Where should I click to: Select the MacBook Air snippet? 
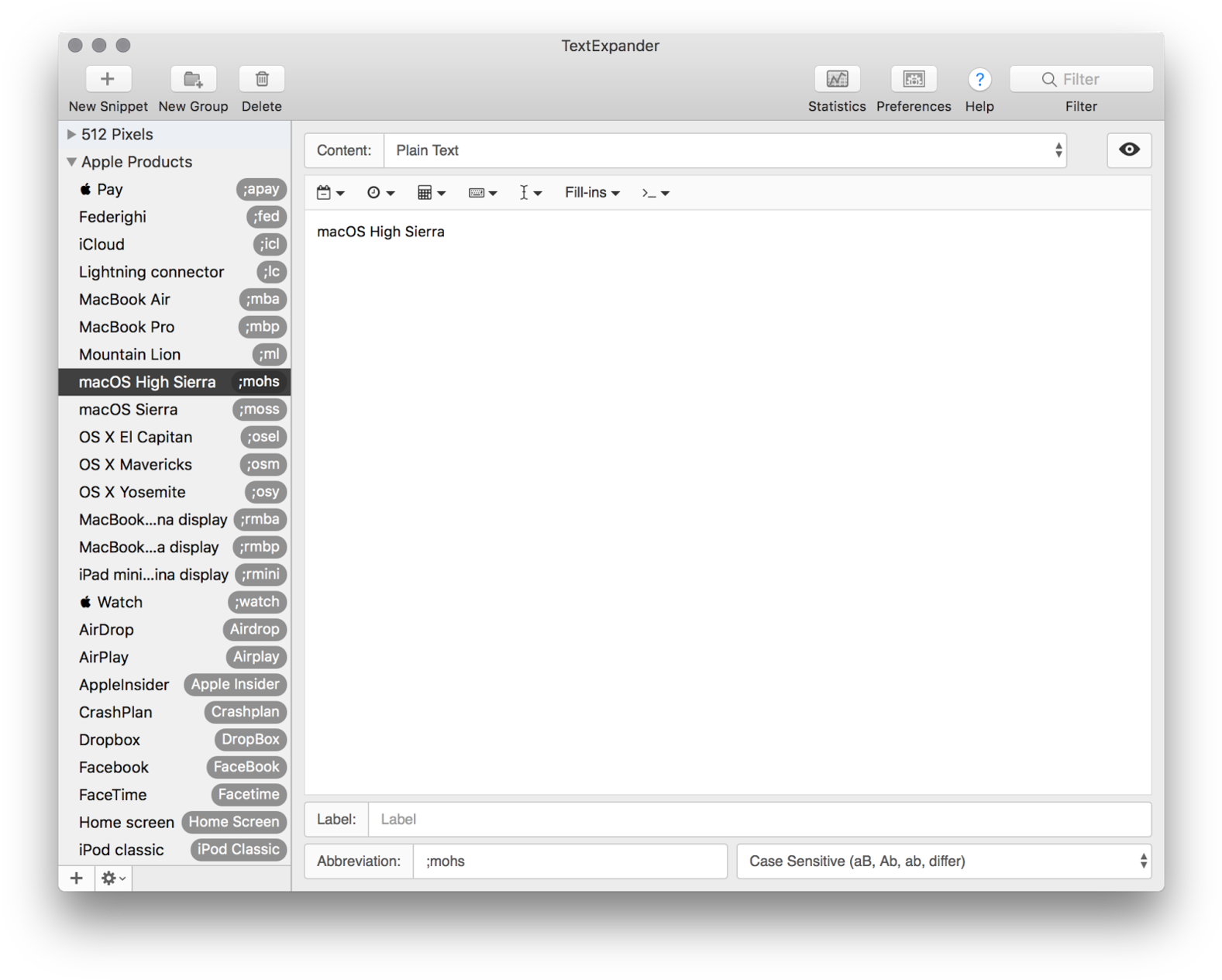coord(175,299)
